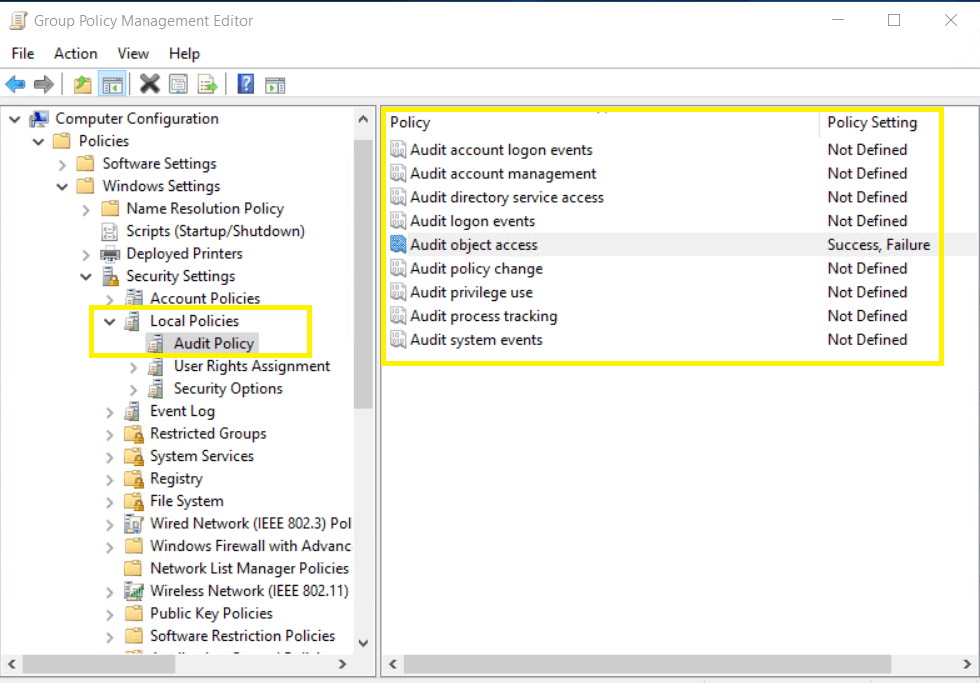Toggle the Show/Hide Console Tree button
980x683 pixels.
(112, 85)
